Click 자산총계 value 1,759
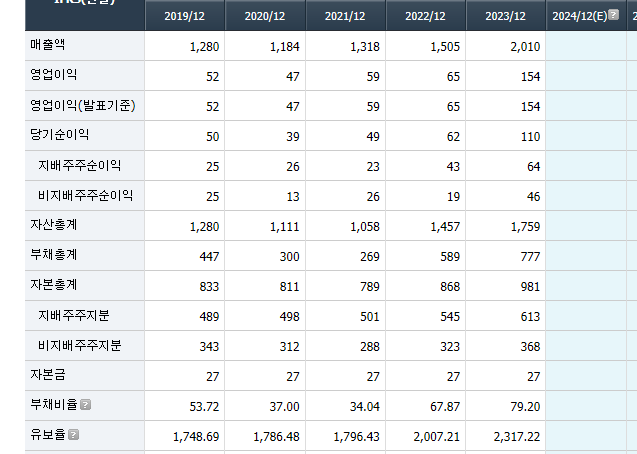The height and width of the screenshot is (454, 637). (x=525, y=227)
